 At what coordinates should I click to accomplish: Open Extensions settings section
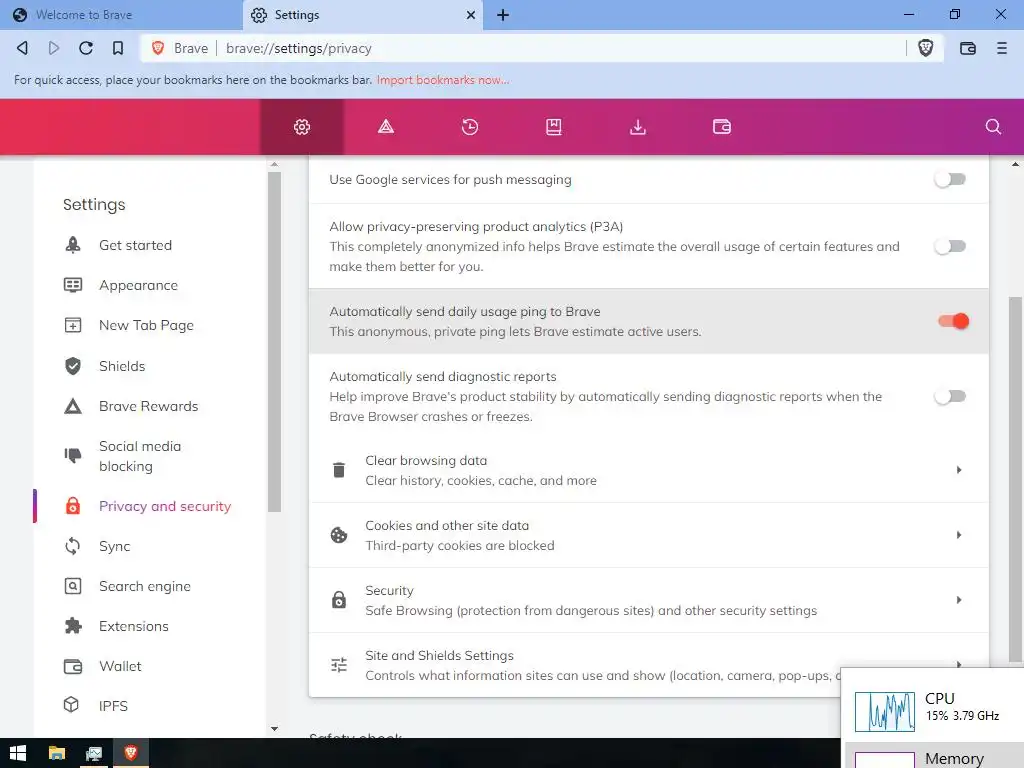point(134,626)
